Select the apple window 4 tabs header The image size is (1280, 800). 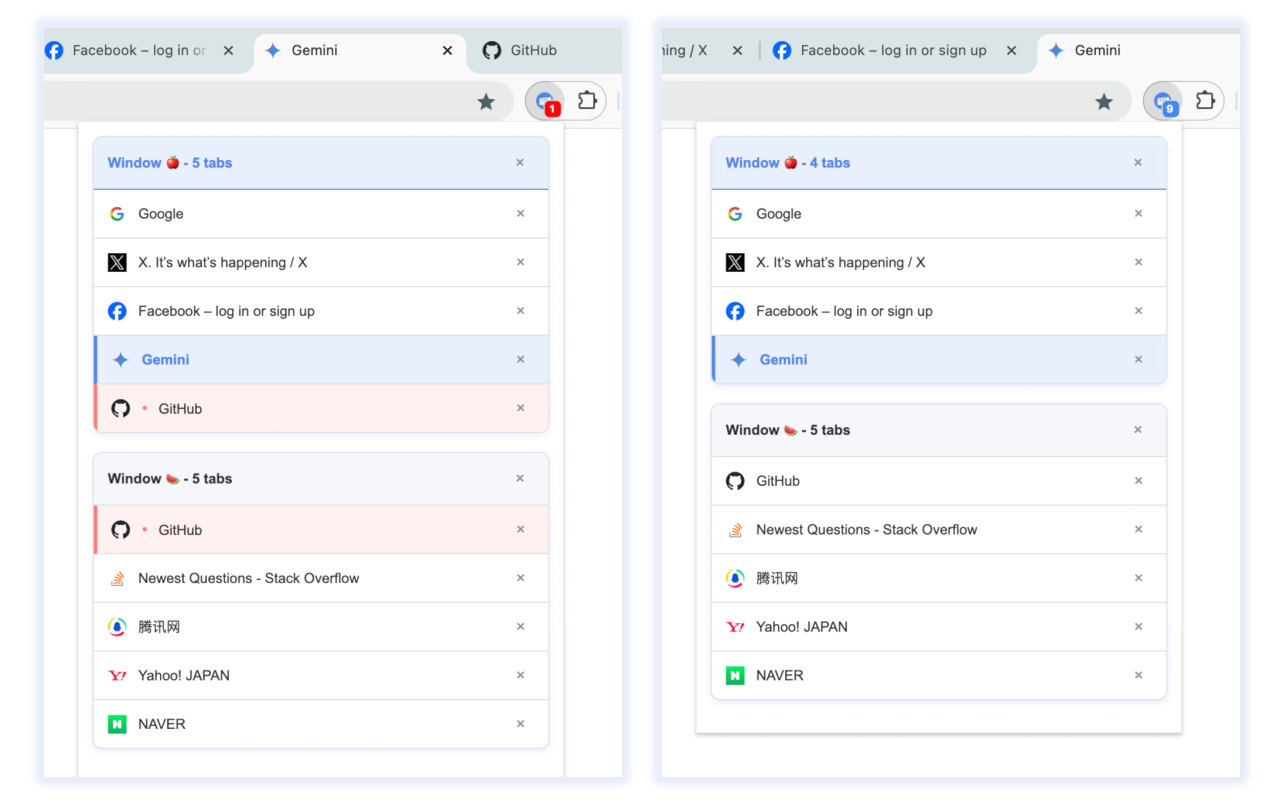[x=939, y=163]
